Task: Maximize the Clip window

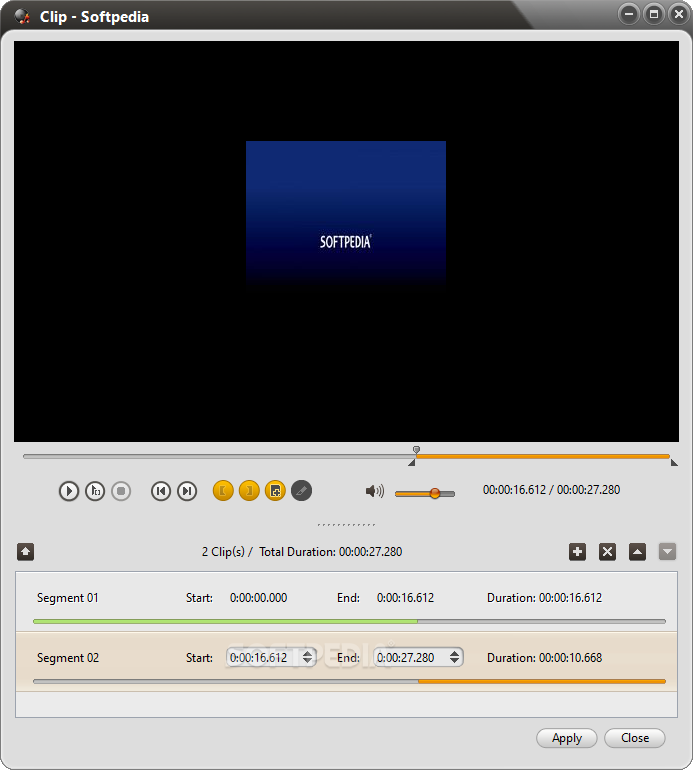Action: [654, 14]
